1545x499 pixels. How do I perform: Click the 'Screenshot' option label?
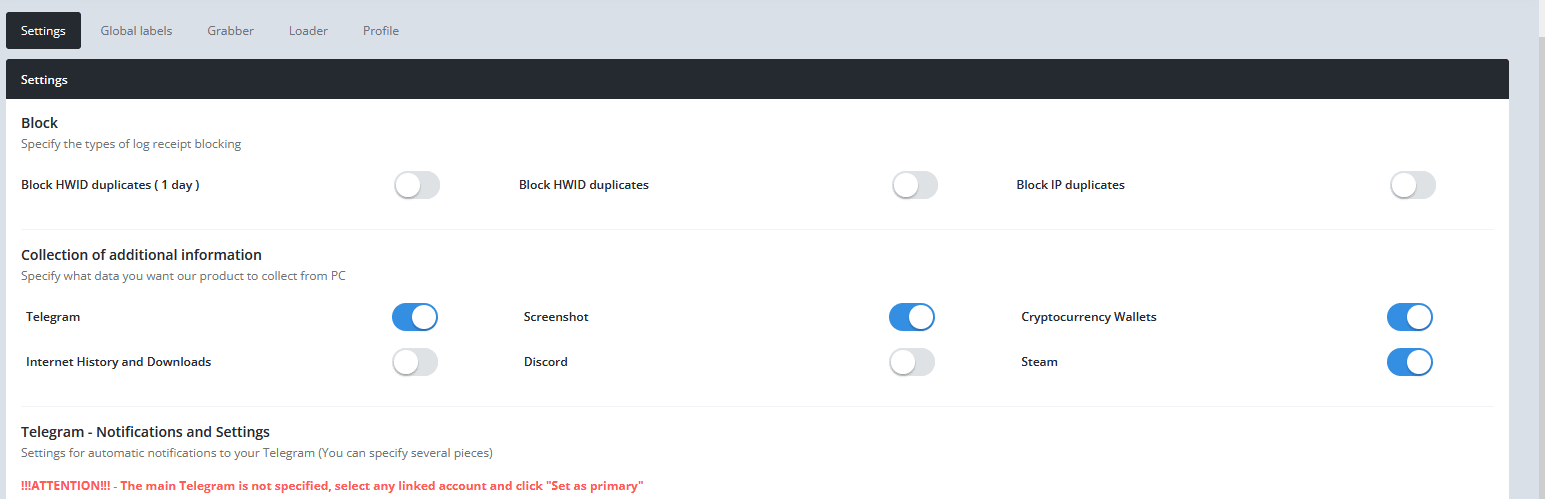click(x=556, y=317)
